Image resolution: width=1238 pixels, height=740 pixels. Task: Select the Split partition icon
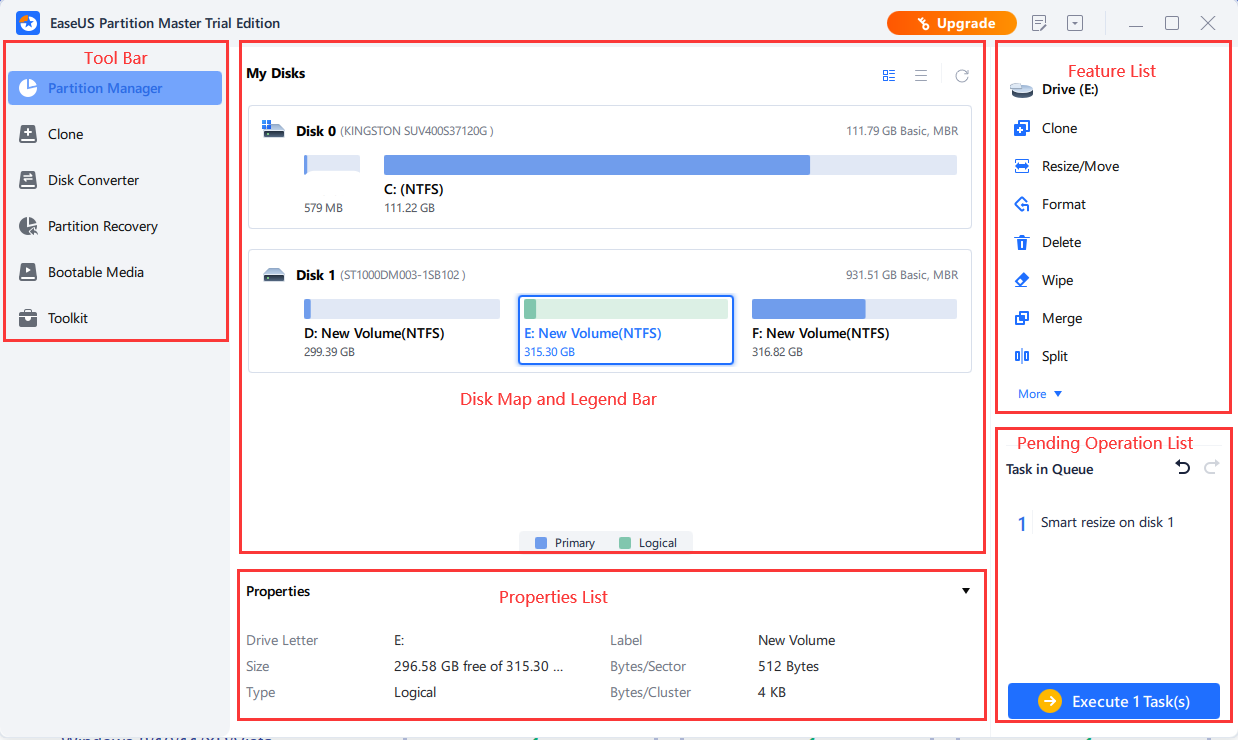point(1022,356)
